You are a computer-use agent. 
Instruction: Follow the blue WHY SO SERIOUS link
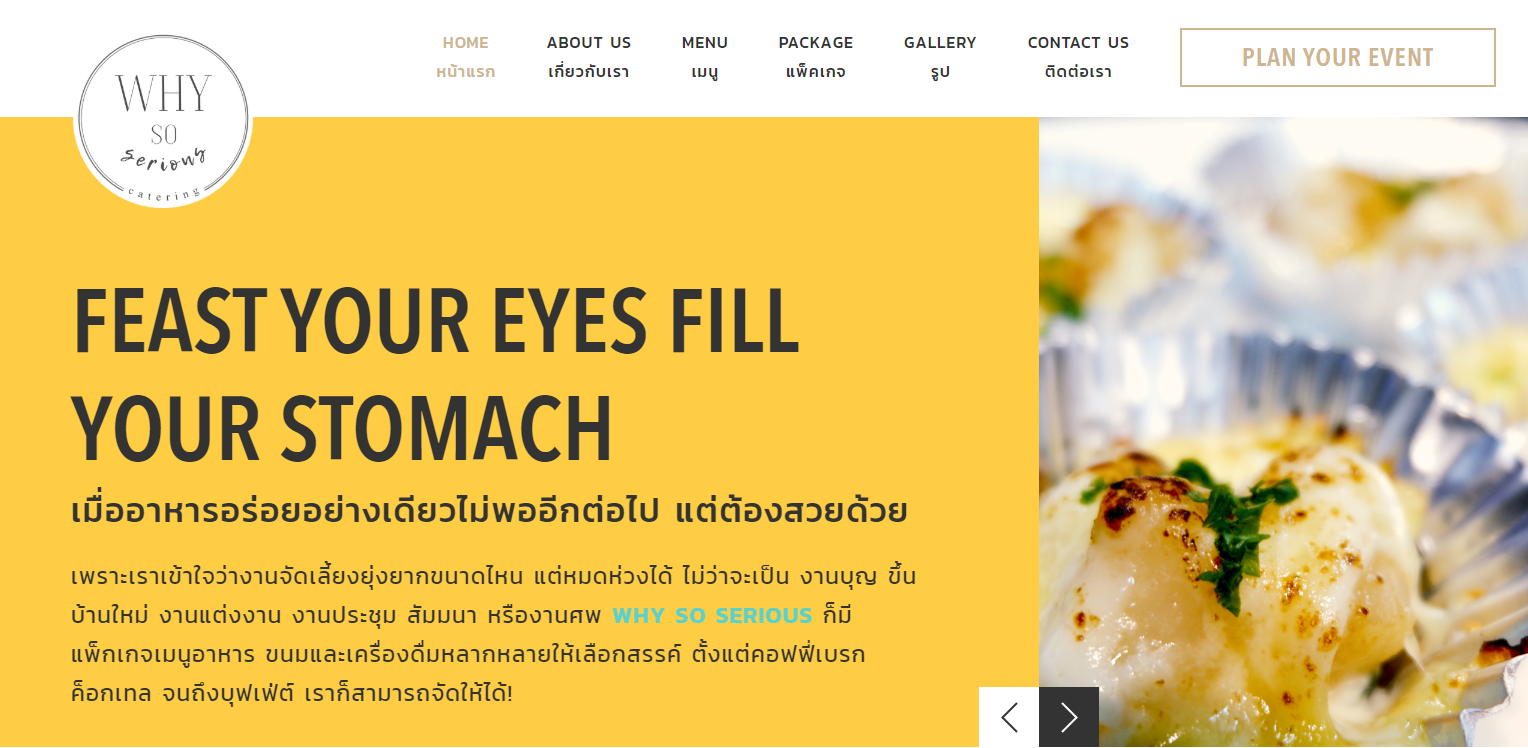point(712,616)
